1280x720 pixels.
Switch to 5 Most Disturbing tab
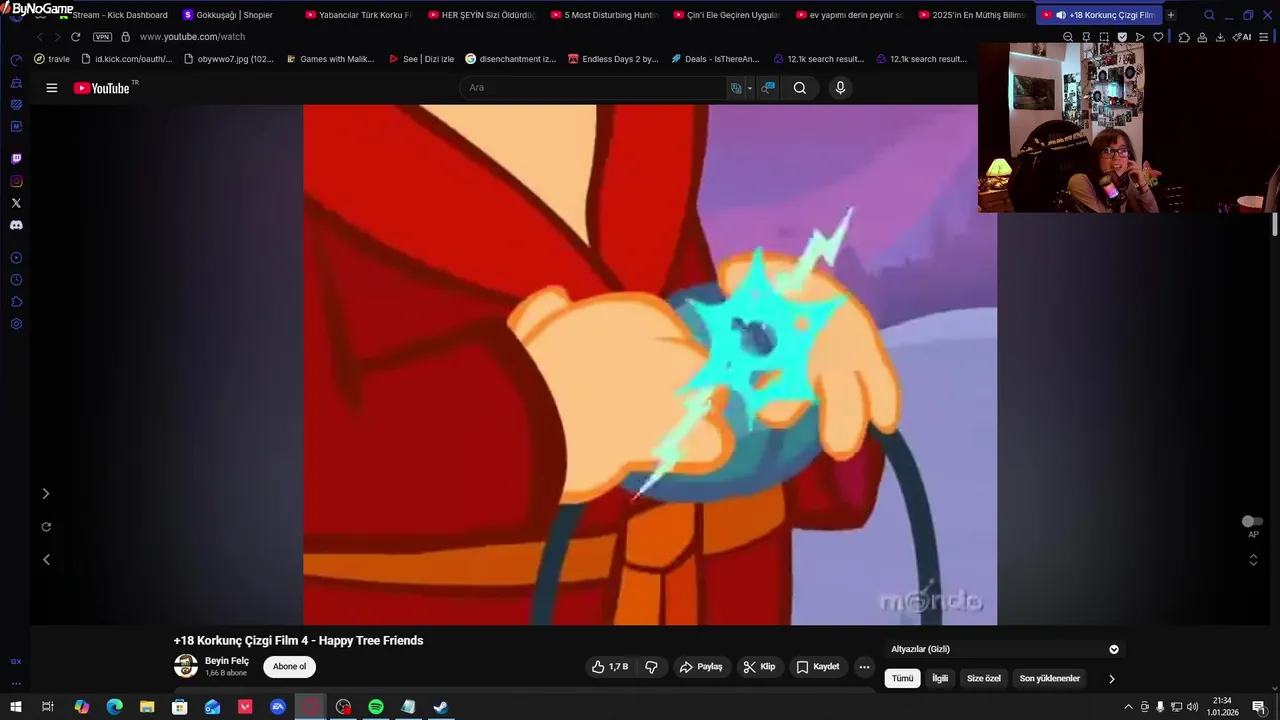[x=604, y=15]
